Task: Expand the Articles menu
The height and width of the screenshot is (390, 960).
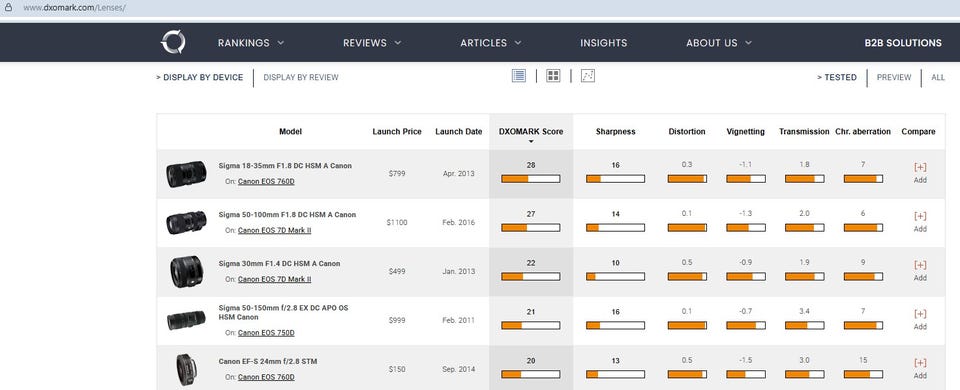Action: [490, 43]
